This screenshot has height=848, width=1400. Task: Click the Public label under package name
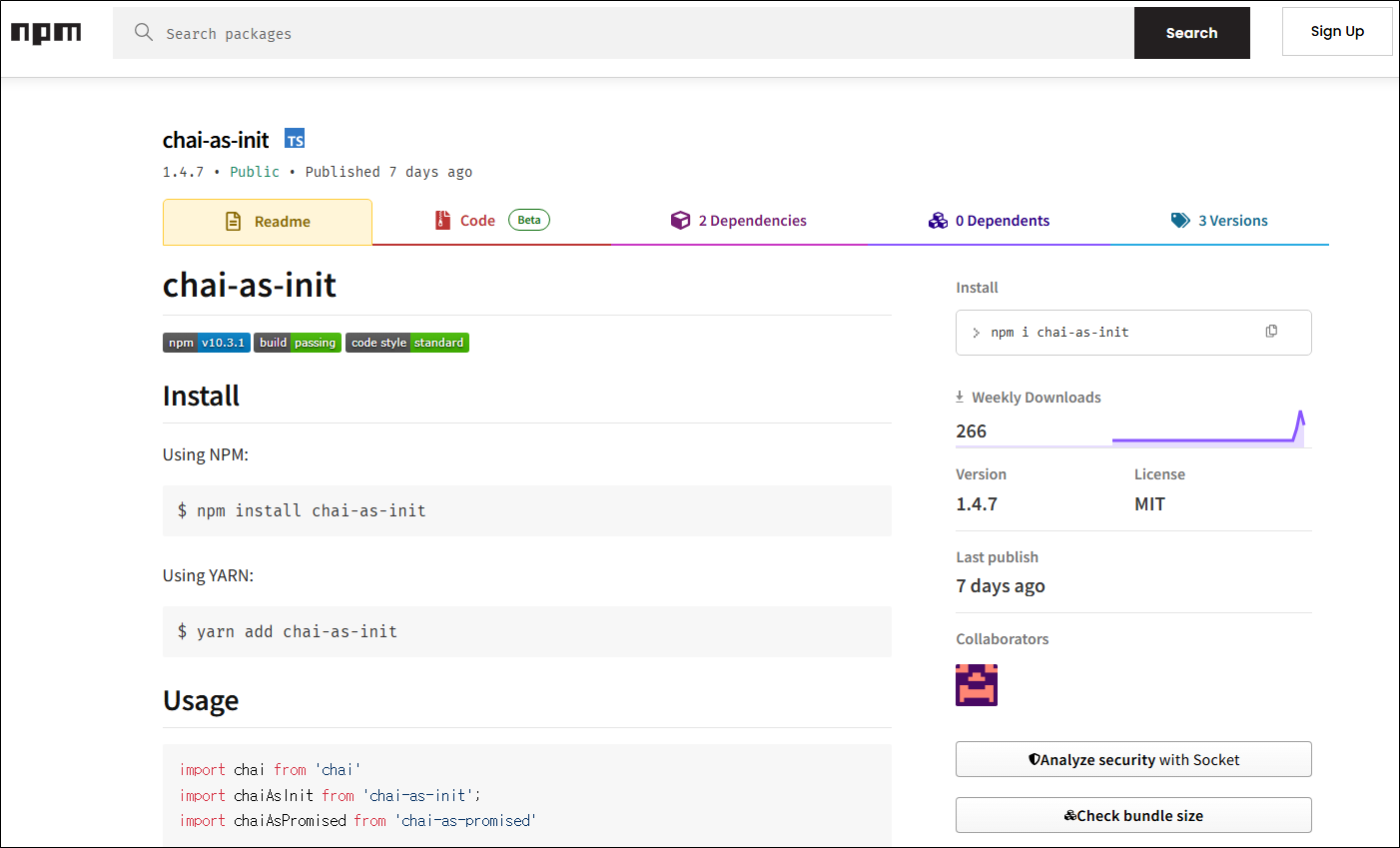[255, 172]
